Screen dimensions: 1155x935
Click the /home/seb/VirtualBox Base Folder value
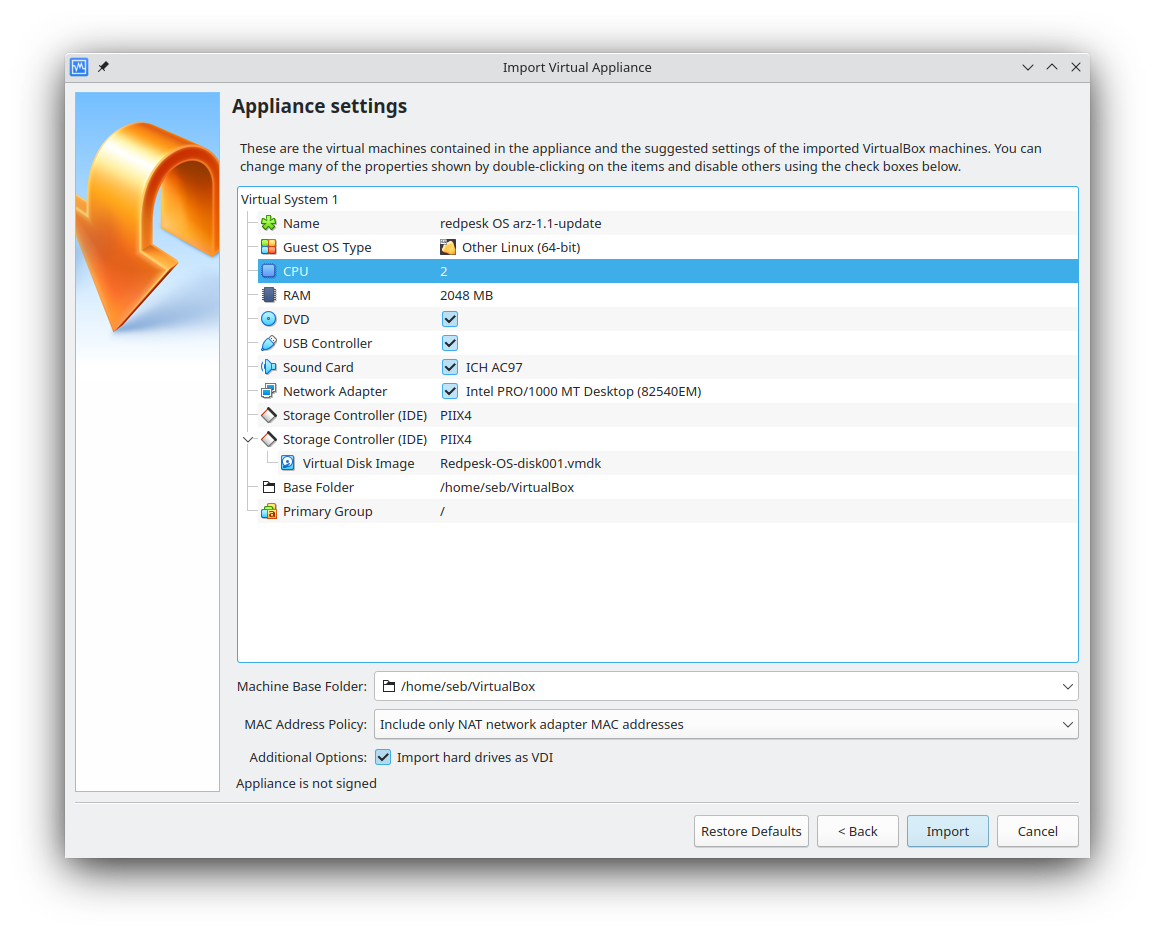point(507,487)
